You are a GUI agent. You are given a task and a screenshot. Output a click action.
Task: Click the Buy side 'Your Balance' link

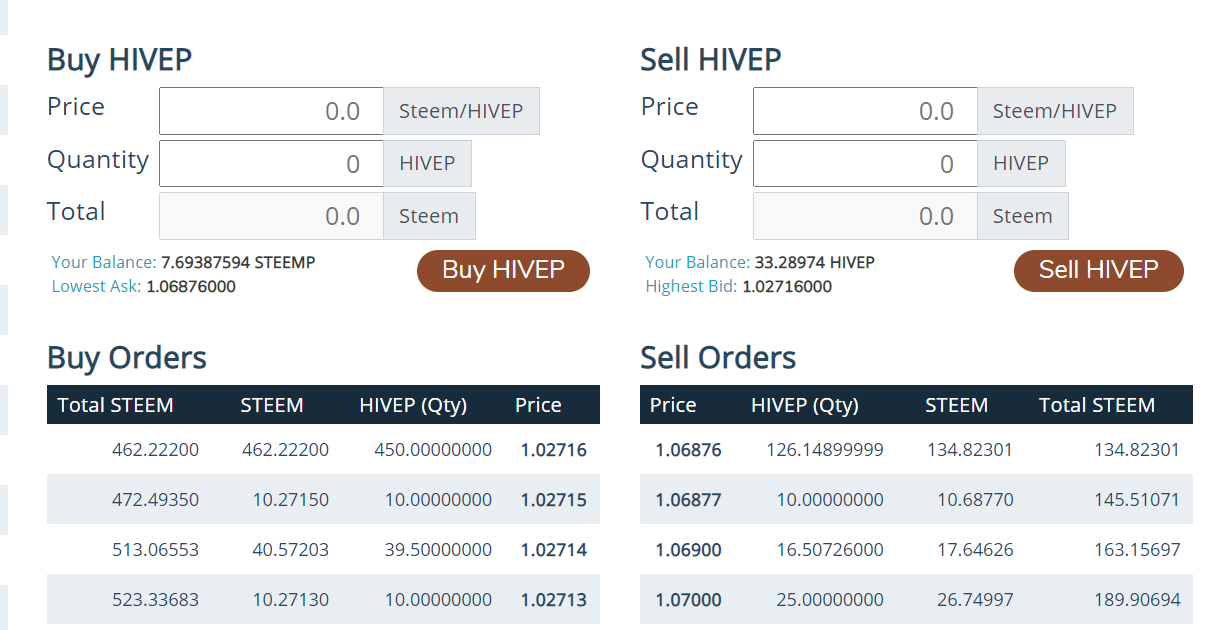point(104,263)
